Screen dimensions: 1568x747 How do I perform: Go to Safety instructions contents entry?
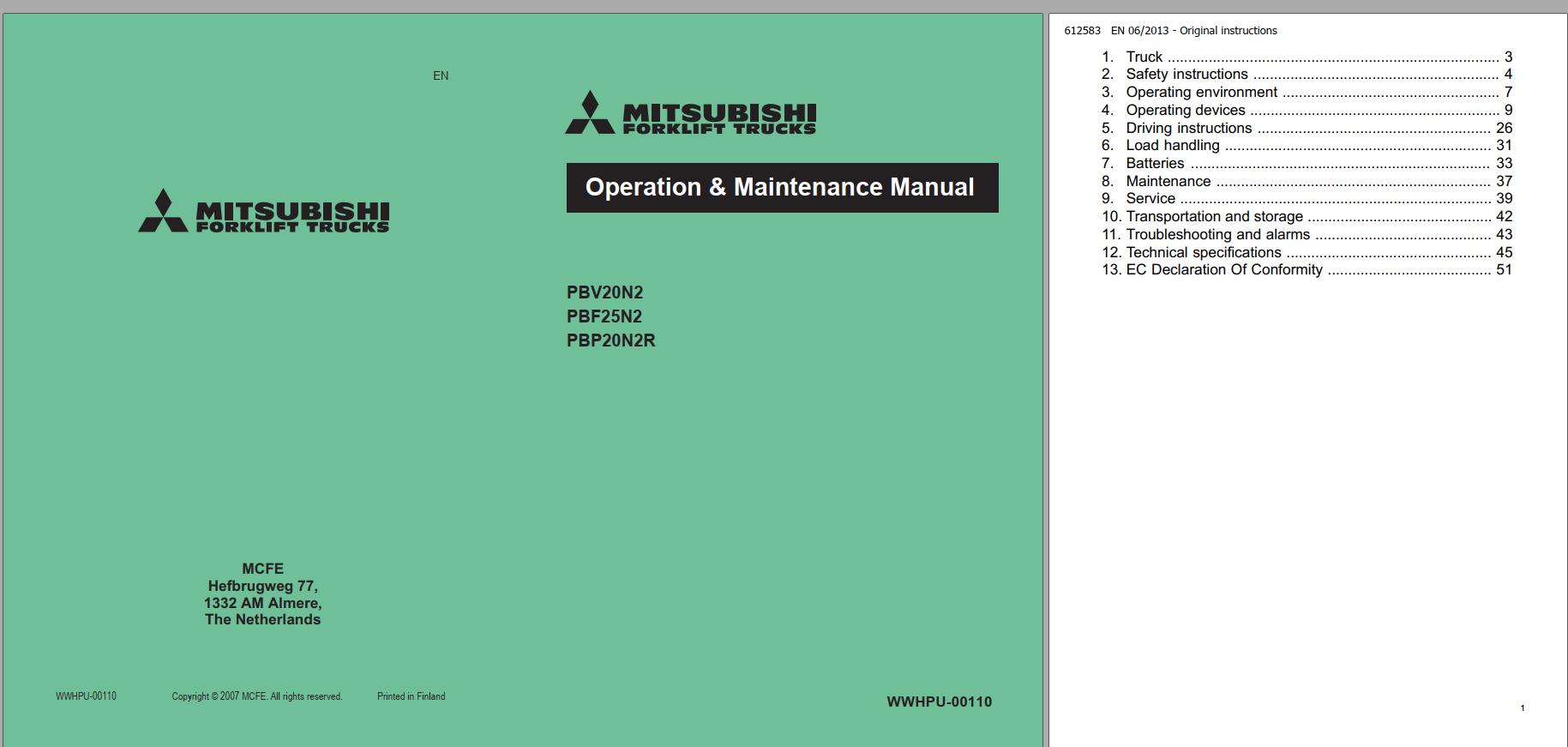1307,75
